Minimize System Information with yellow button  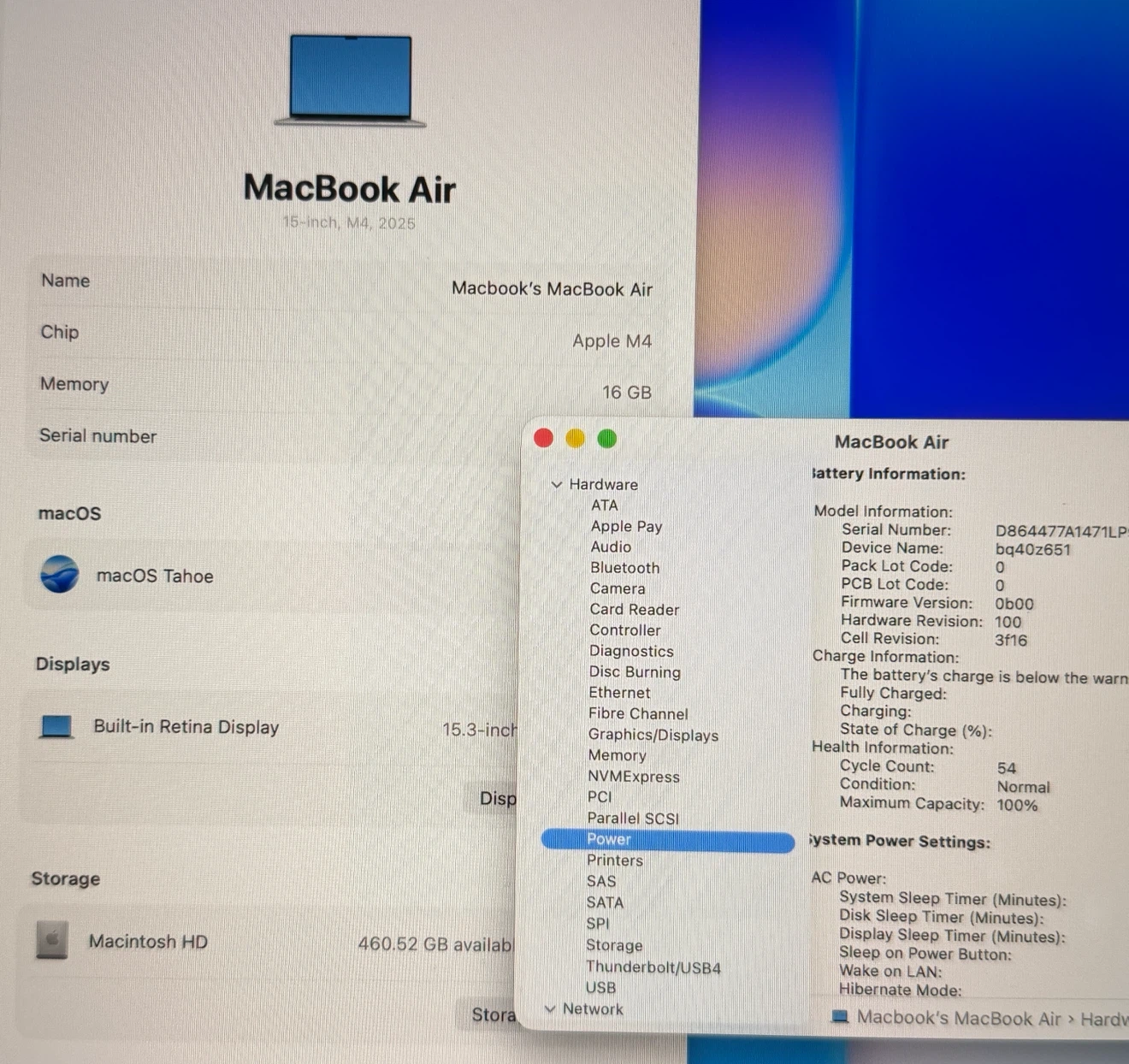[x=576, y=438]
